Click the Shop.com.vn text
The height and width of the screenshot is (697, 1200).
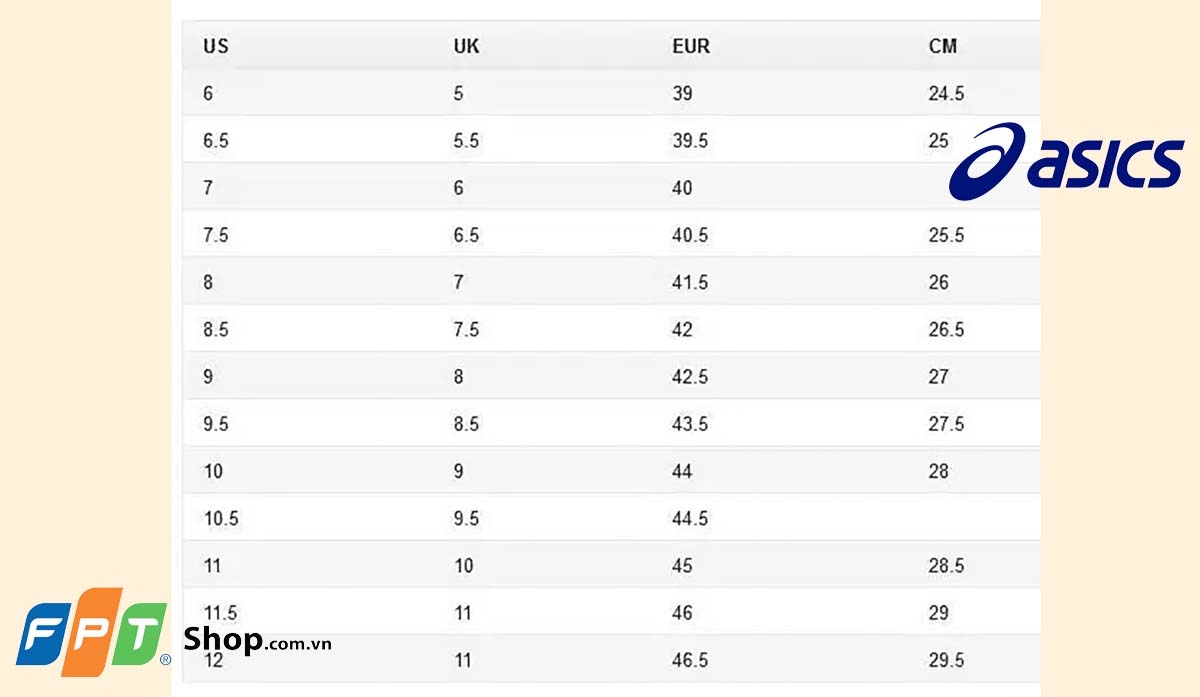(x=257, y=640)
